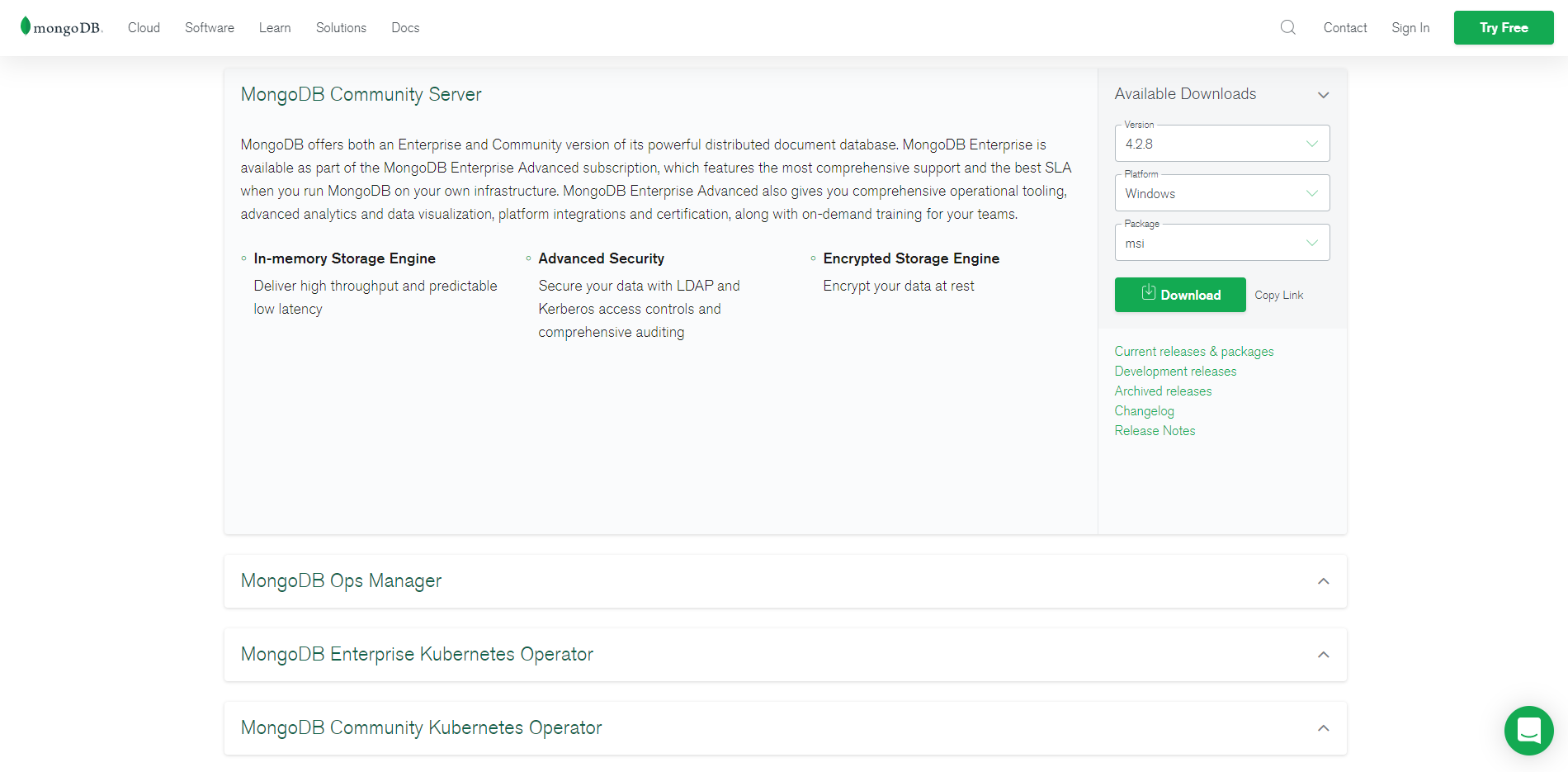This screenshot has width=1568, height=772.
Task: Open the Docs menu
Action: tap(405, 27)
